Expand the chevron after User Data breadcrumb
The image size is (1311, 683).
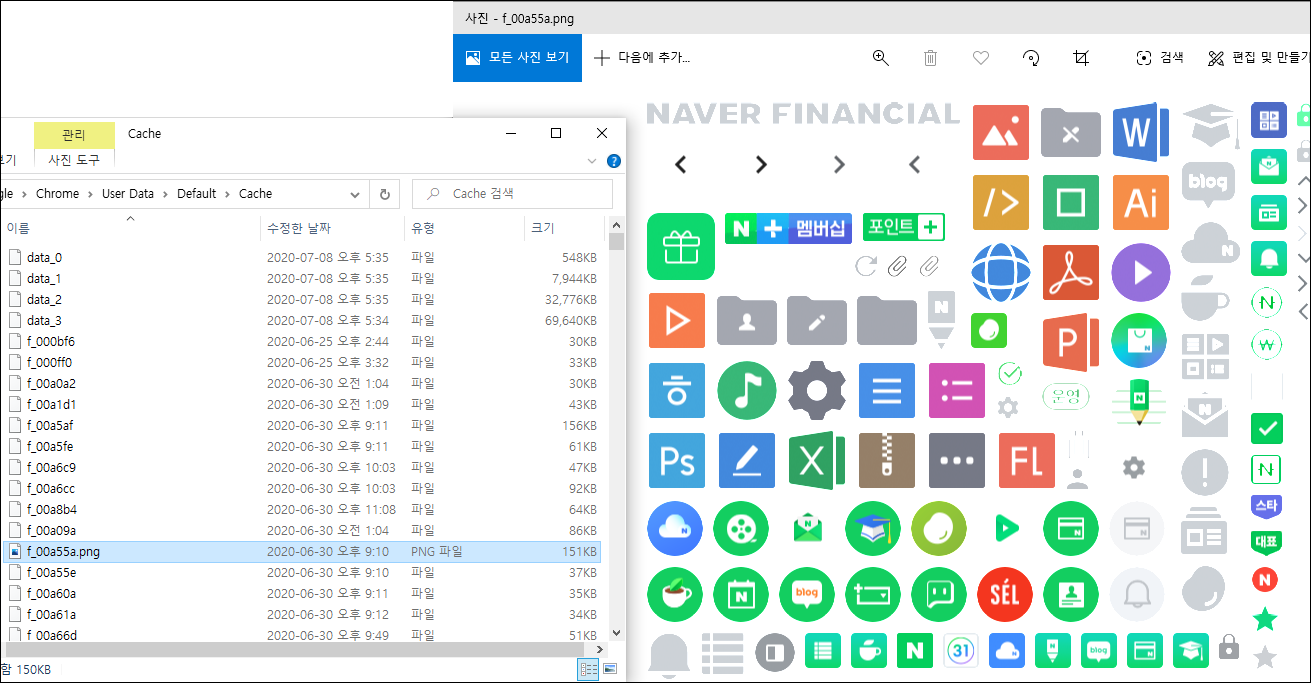point(165,194)
